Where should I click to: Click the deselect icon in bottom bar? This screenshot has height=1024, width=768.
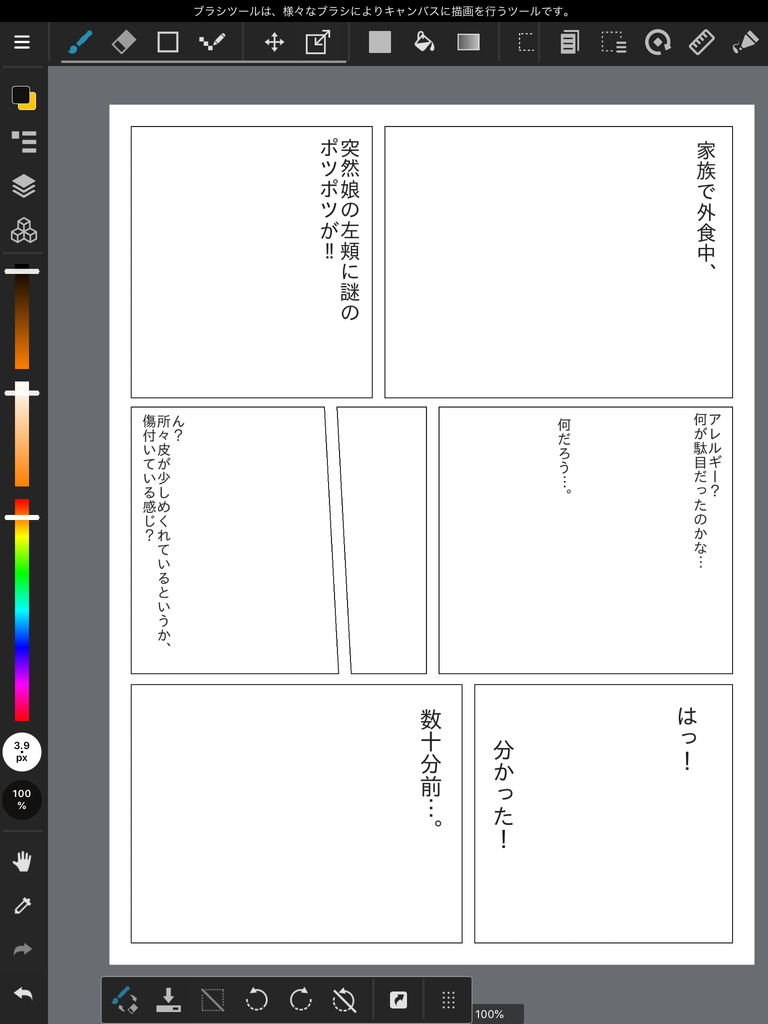[x=212, y=1000]
